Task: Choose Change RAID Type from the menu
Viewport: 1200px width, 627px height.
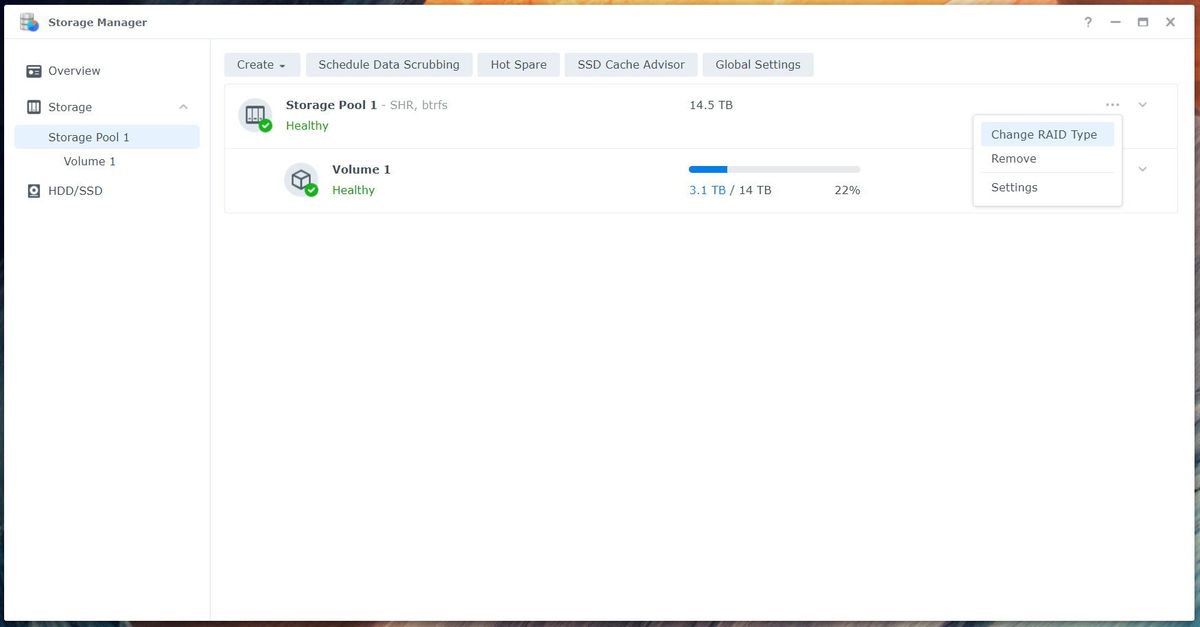Action: (1046, 133)
